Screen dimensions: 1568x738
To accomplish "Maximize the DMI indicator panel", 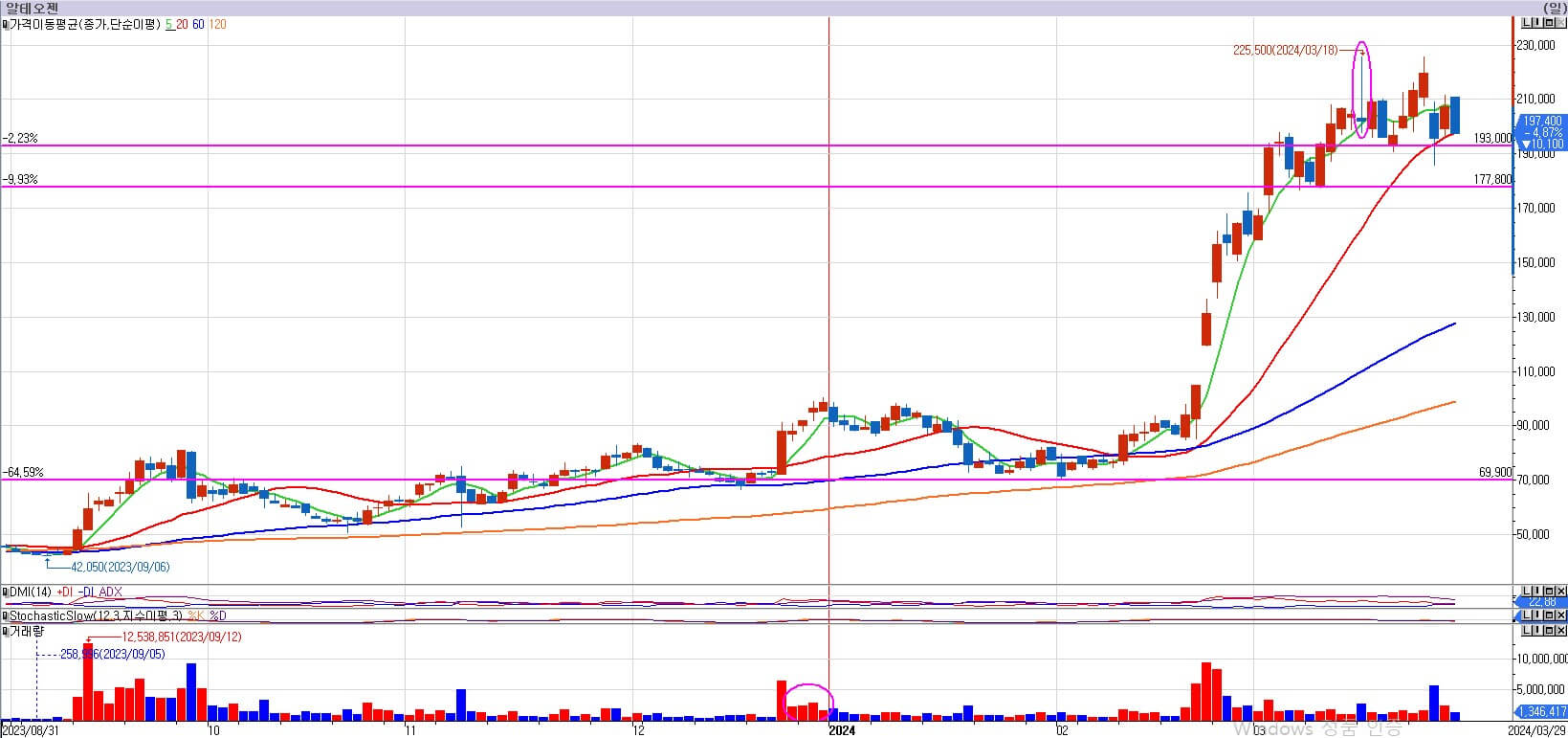I will point(1550,590).
